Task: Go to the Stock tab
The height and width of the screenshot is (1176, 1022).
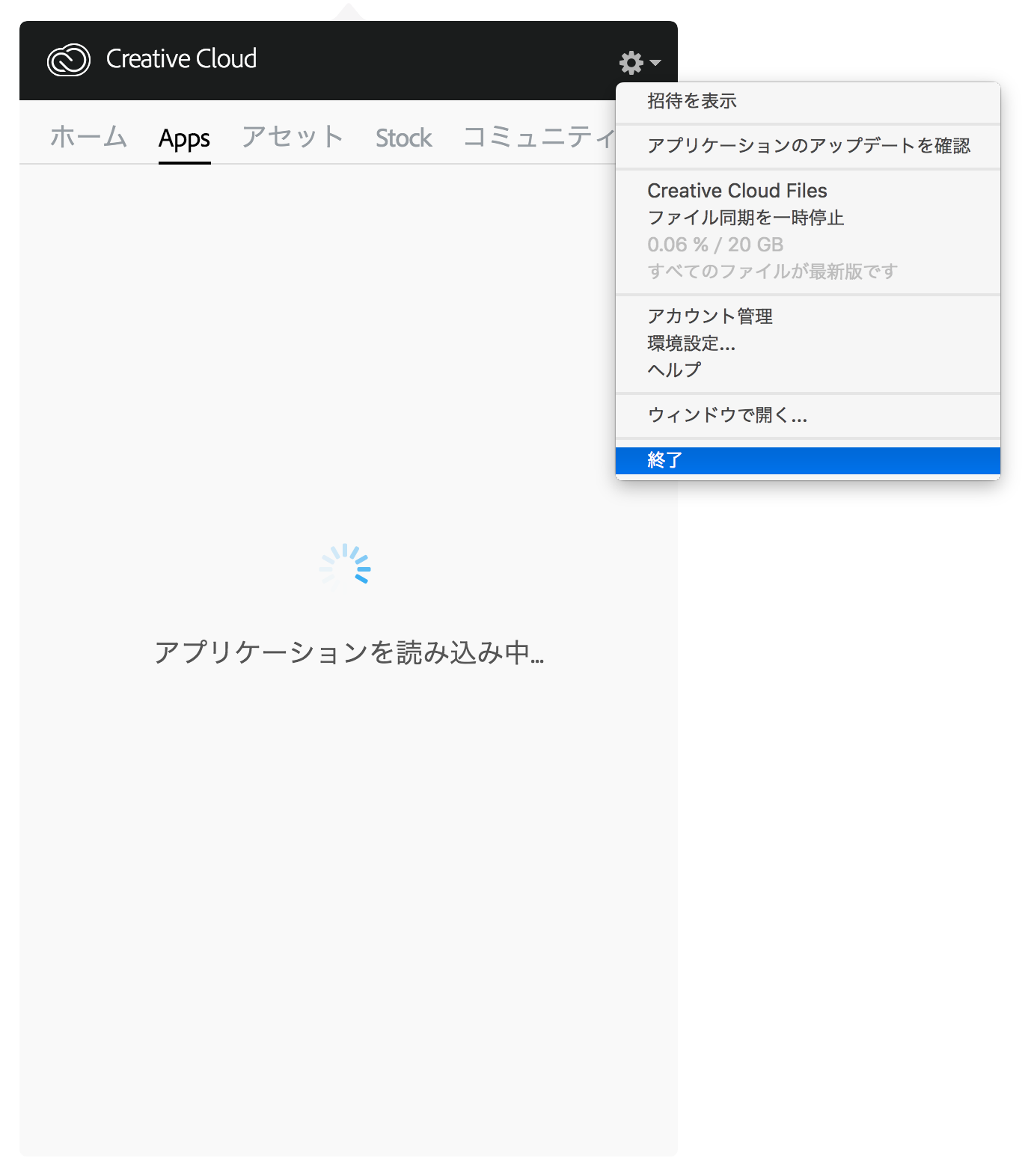Action: tap(404, 138)
